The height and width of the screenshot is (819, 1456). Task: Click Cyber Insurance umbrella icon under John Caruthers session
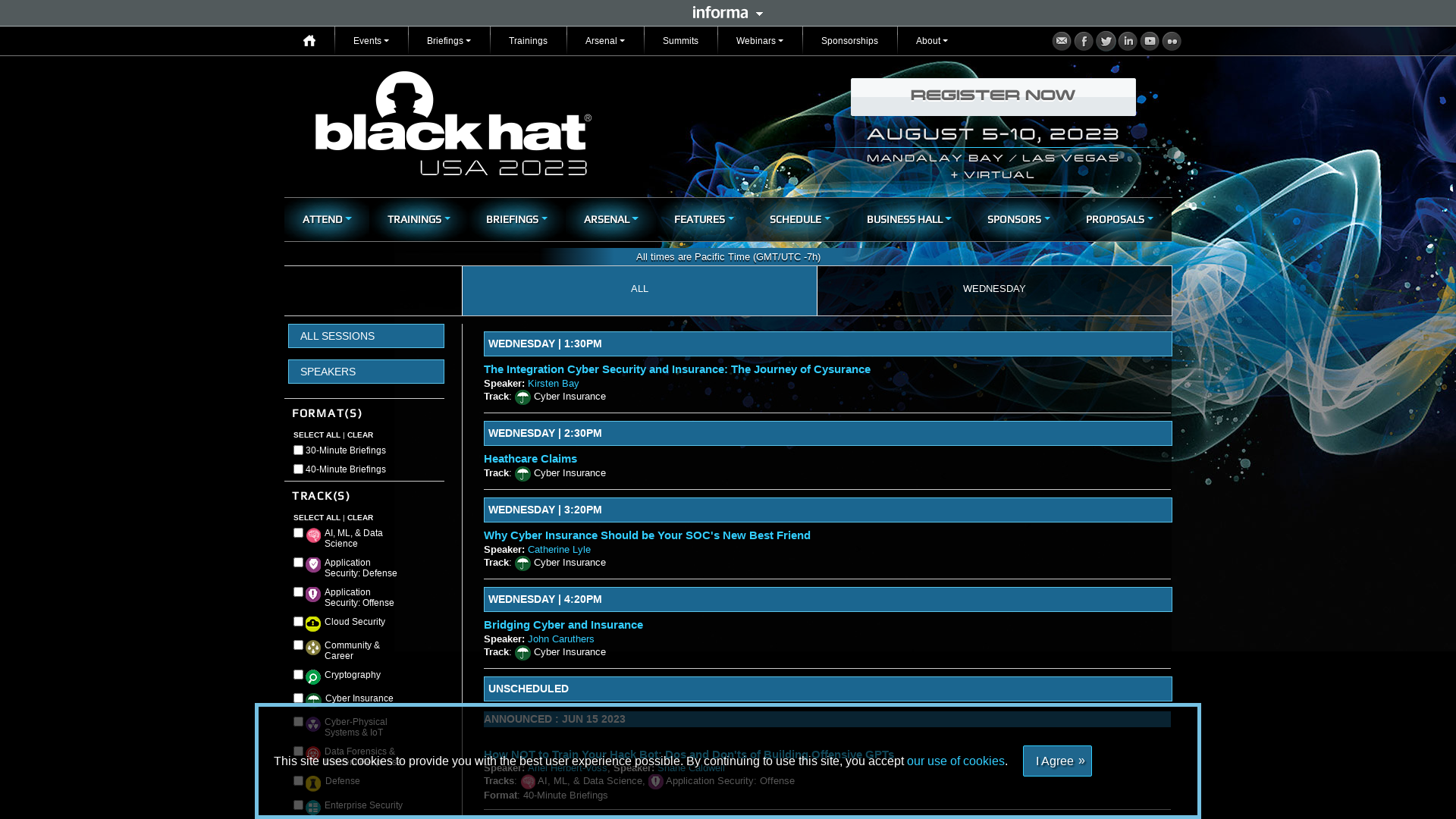click(x=522, y=653)
